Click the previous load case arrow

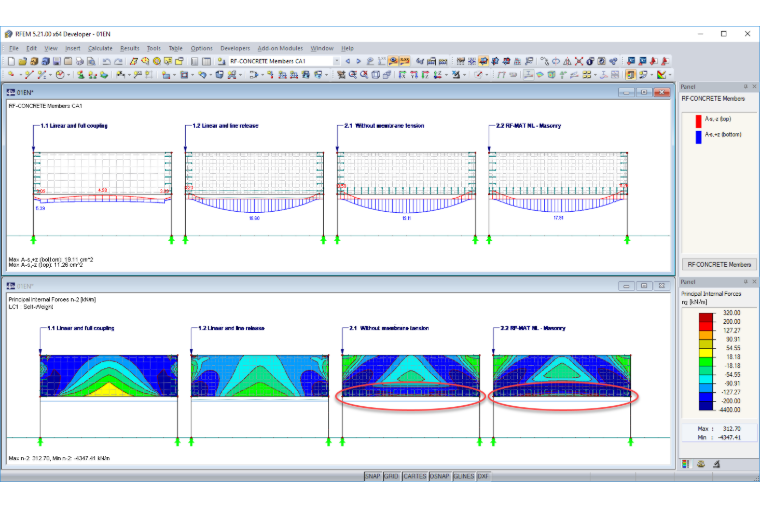(348, 61)
